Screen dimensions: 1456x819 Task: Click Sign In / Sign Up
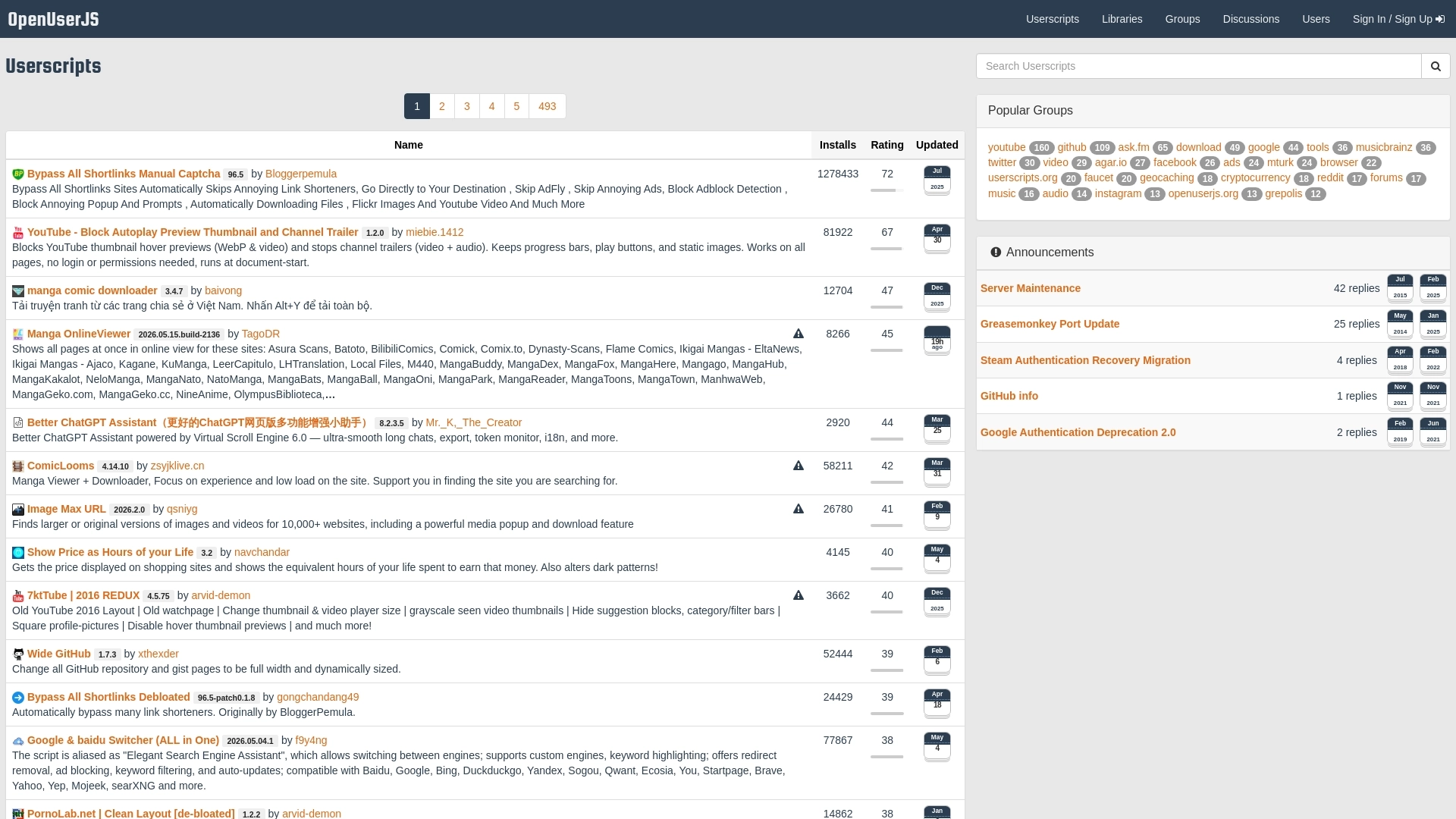pyautogui.click(x=1398, y=19)
